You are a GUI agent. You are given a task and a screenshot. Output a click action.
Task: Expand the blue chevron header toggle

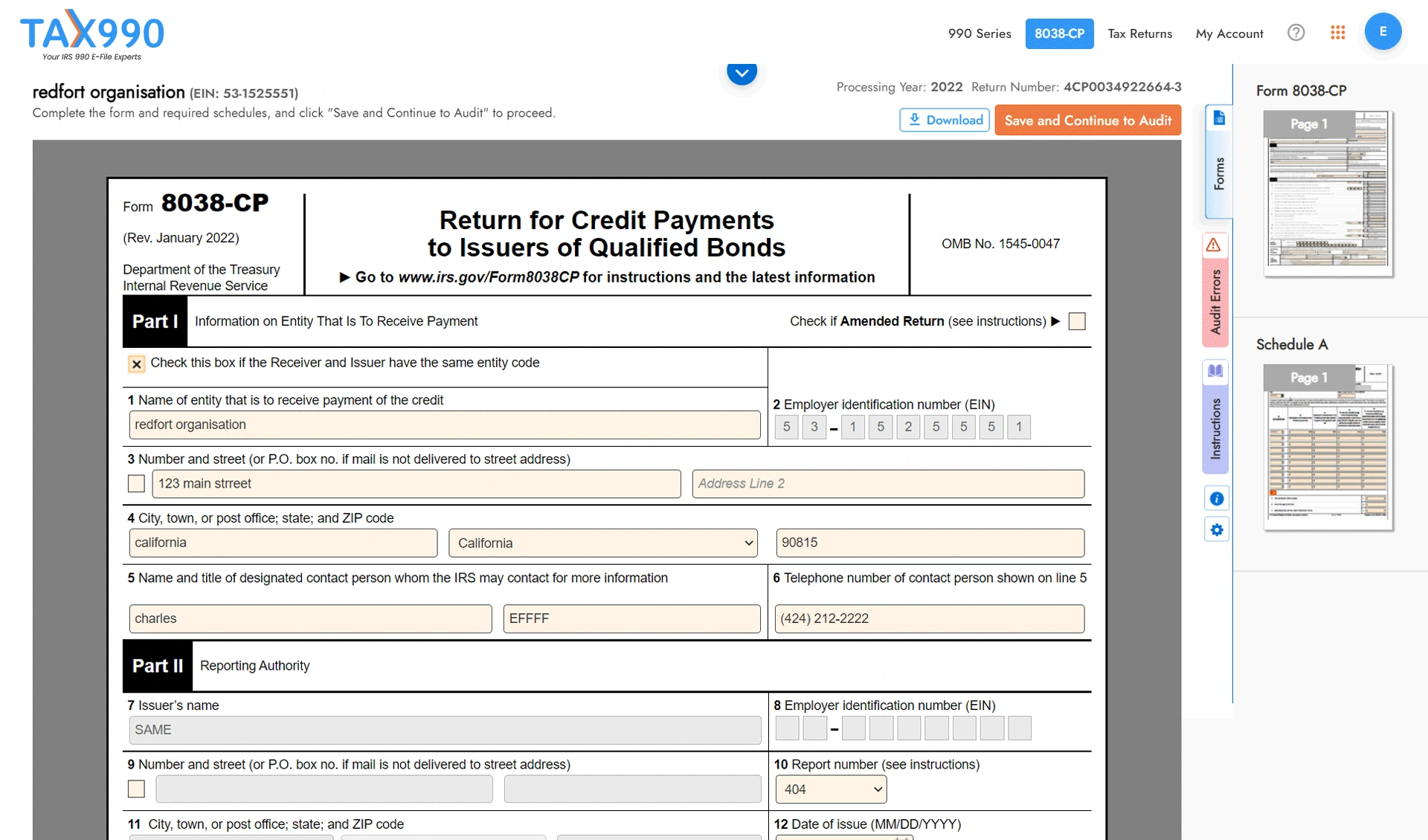tap(742, 73)
